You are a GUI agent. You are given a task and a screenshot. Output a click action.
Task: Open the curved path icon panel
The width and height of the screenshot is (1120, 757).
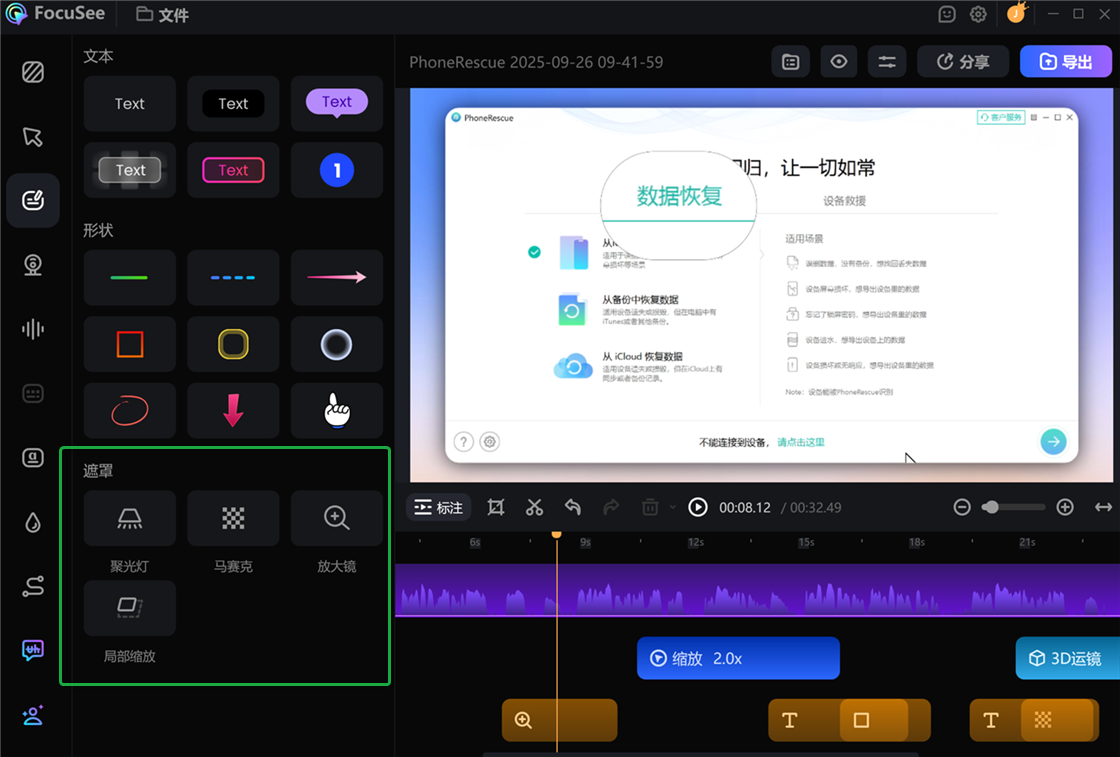coord(33,586)
